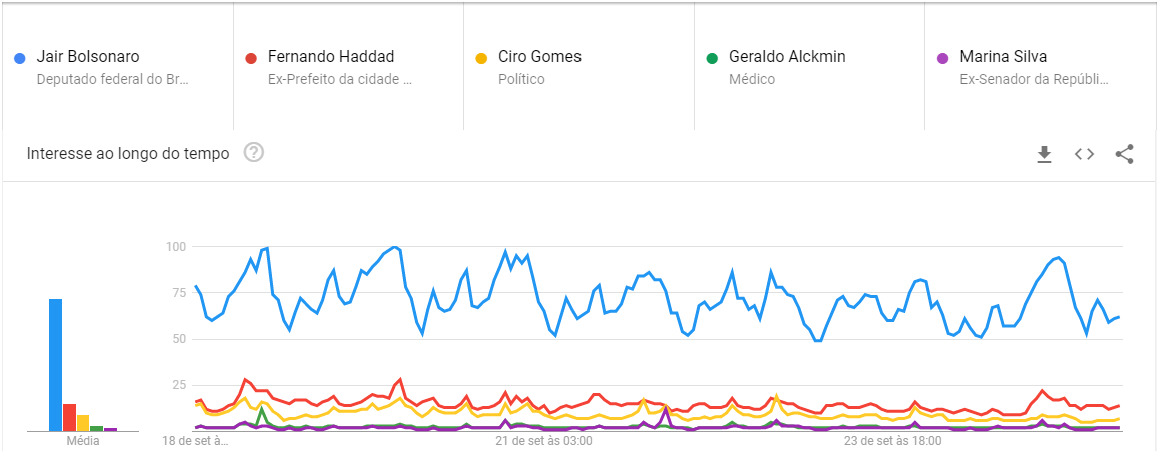Viewport: 1157px width, 451px height.
Task: Click the "21 de set às 03:00" axis label
Action: click(x=544, y=440)
